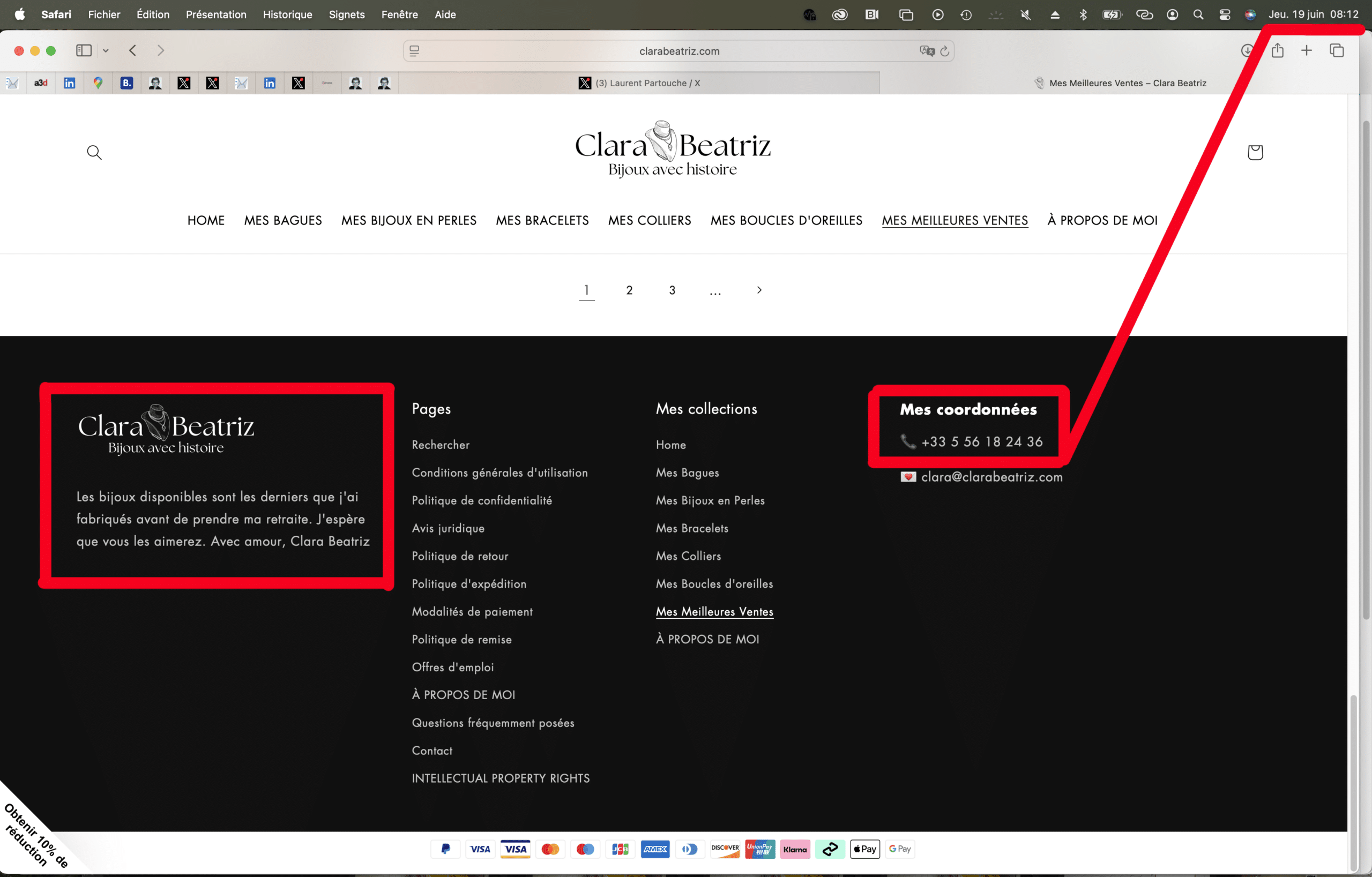Open Politique de retour footer link
Screen dimensions: 1372x877
click(x=460, y=556)
